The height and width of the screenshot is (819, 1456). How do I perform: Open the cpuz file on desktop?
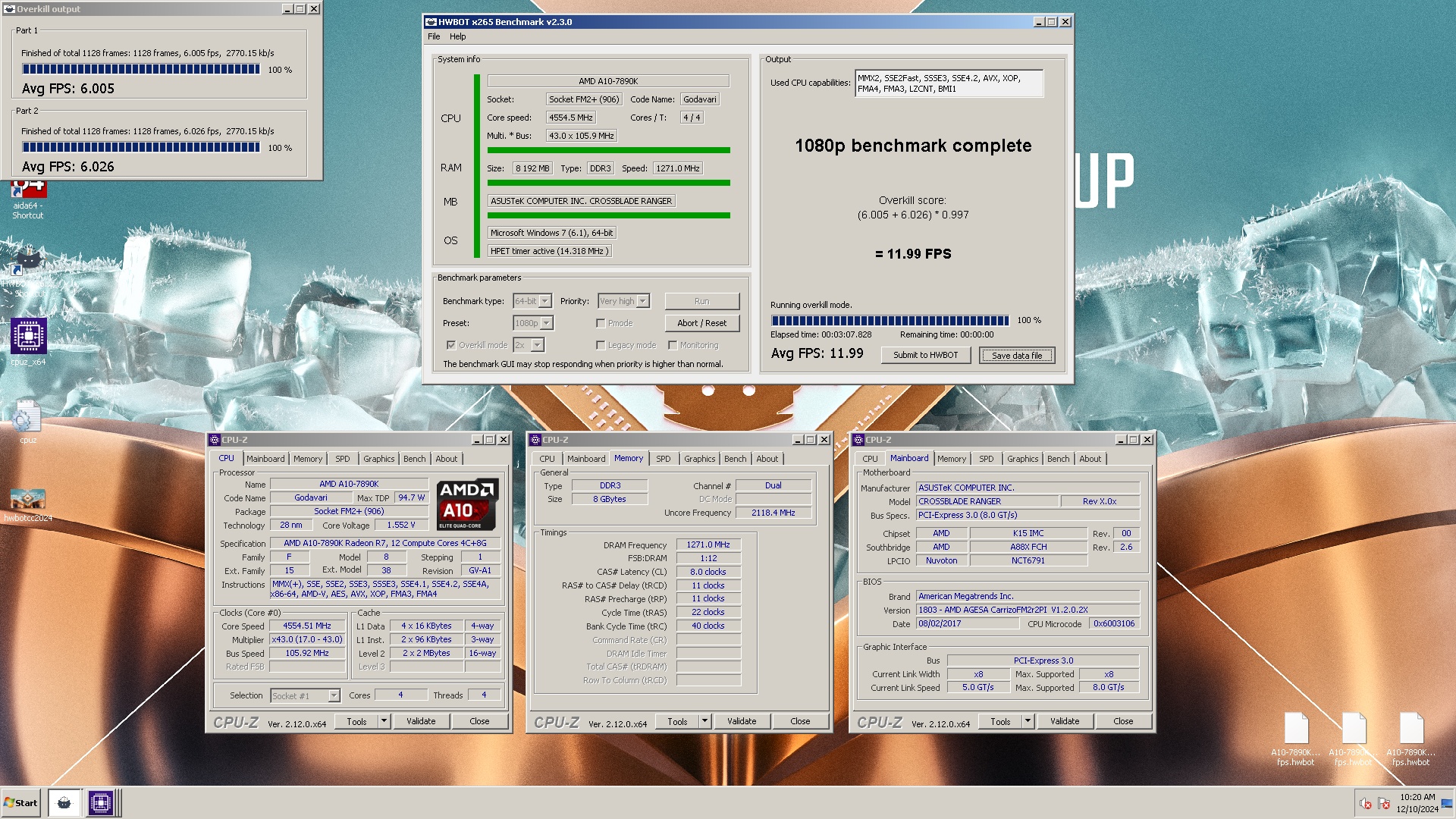tap(28, 422)
